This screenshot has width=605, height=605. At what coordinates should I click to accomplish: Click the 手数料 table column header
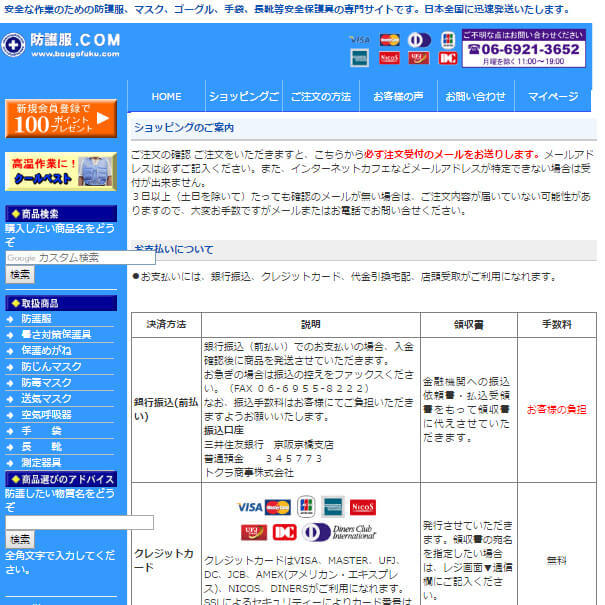[x=557, y=324]
